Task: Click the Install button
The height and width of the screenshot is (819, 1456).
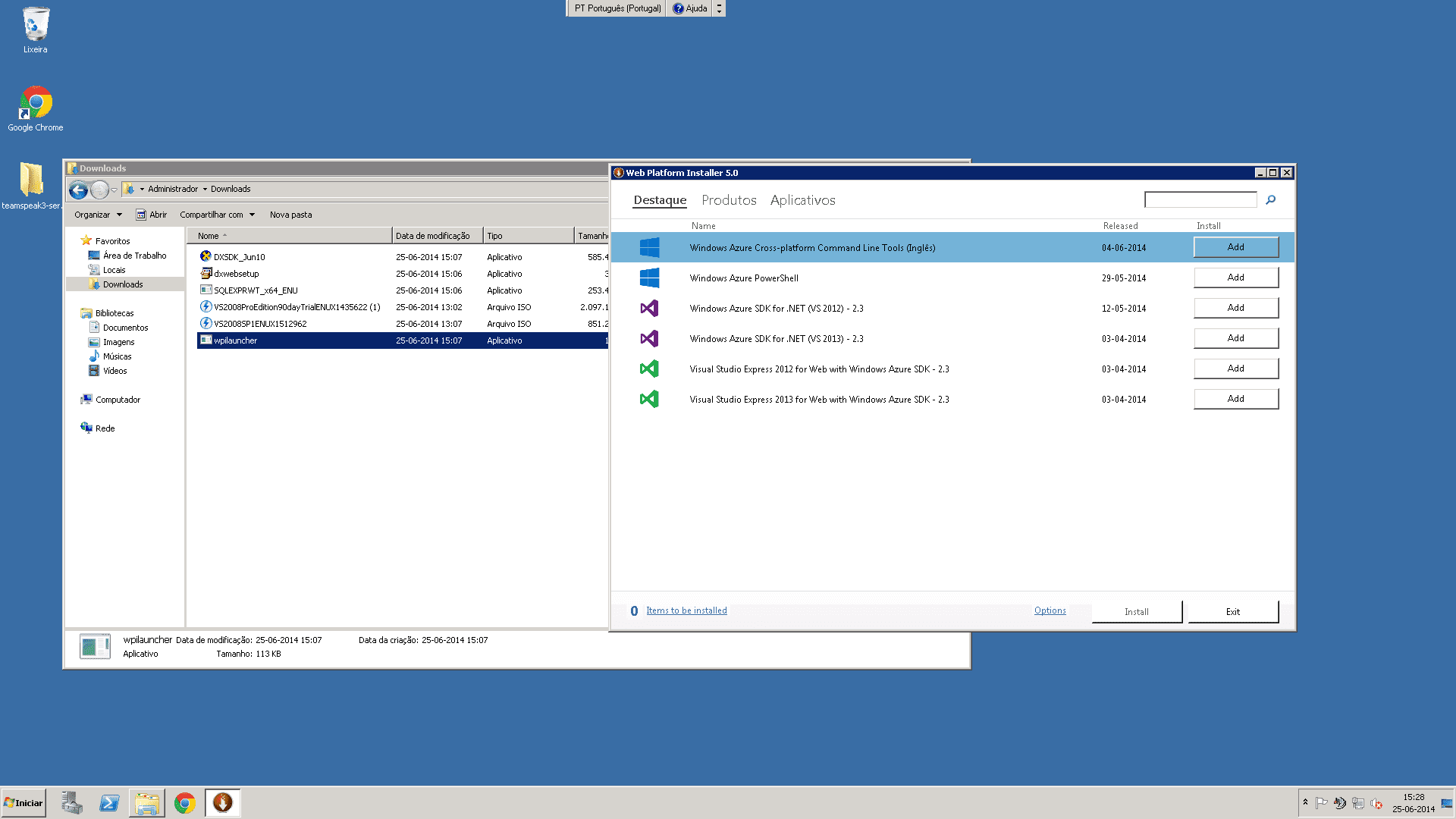Action: coord(1137,612)
